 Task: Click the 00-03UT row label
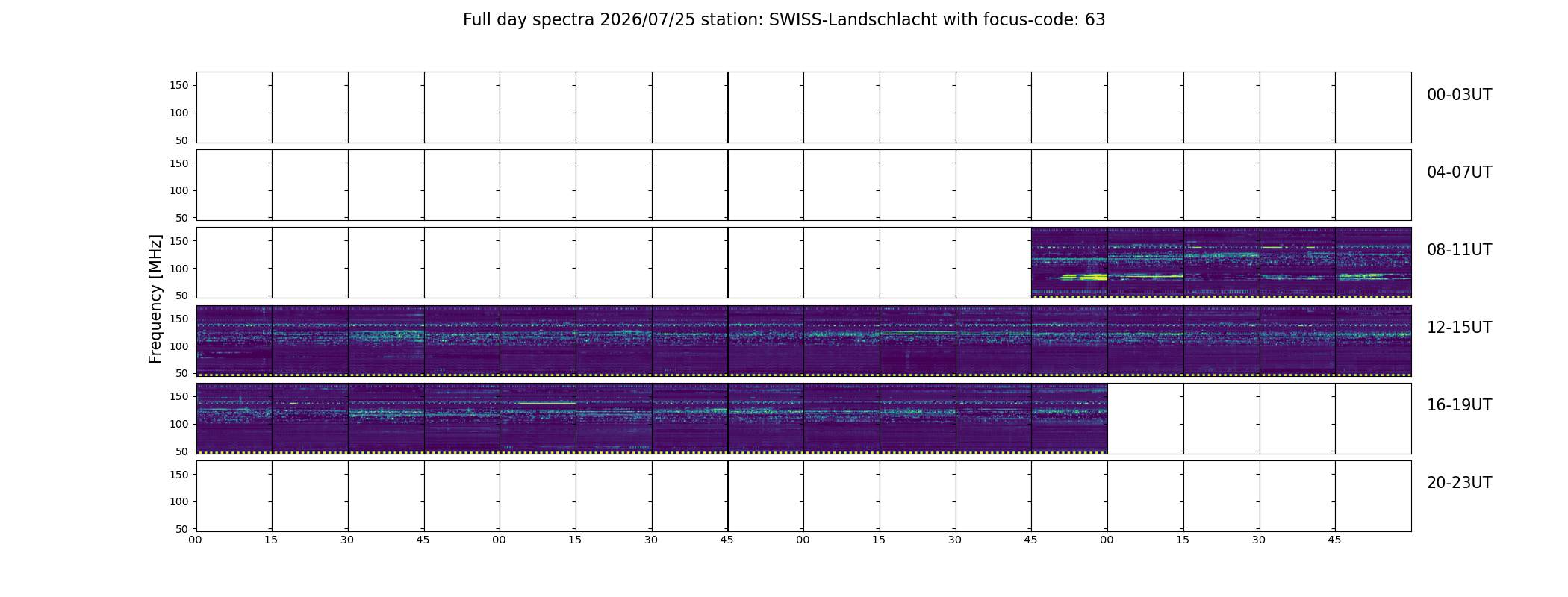[1459, 95]
